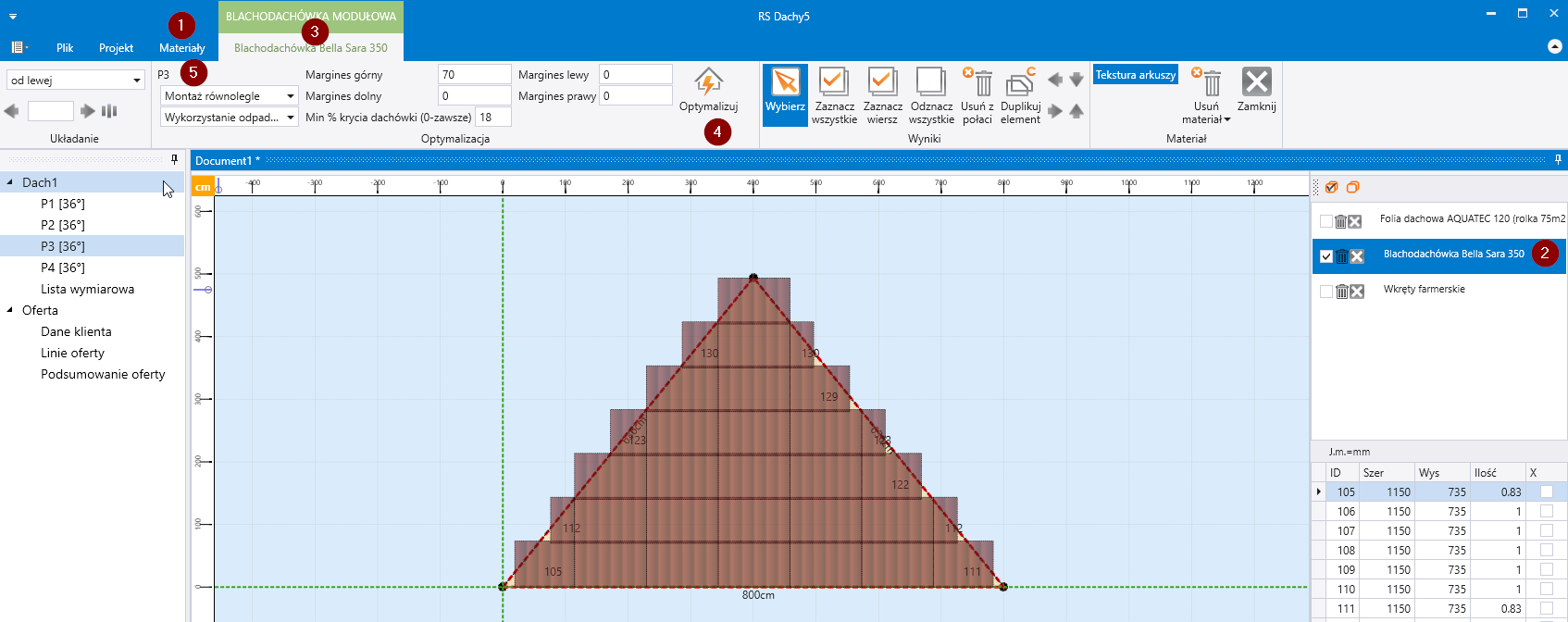
Task: Click Odznacz wszystkie icon
Action: coord(930,83)
